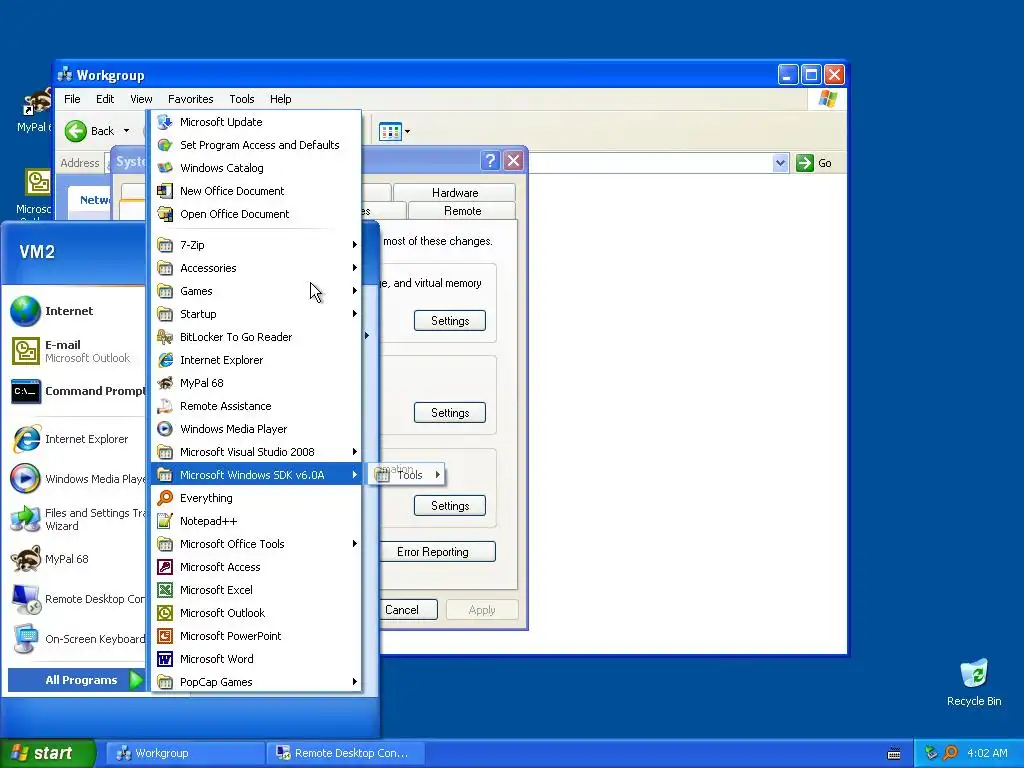This screenshot has height=768, width=1024.
Task: Open the Address bar dropdown in Workgroup
Action: tap(780, 163)
